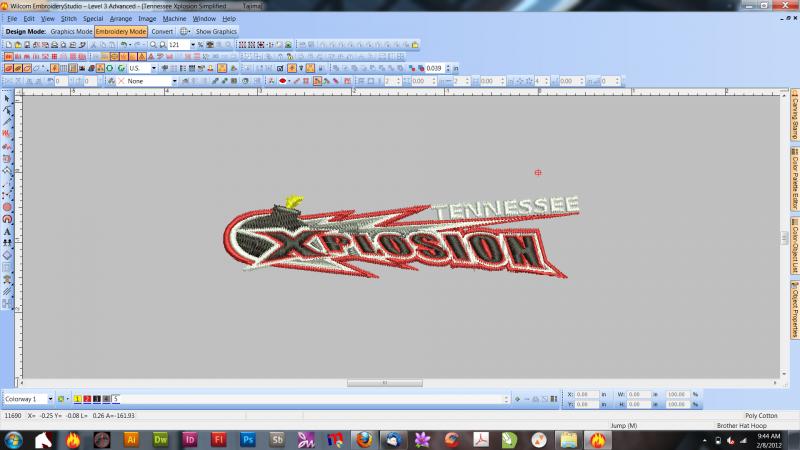Select the Lettering A tool
The height and width of the screenshot is (450, 800).
7,232
